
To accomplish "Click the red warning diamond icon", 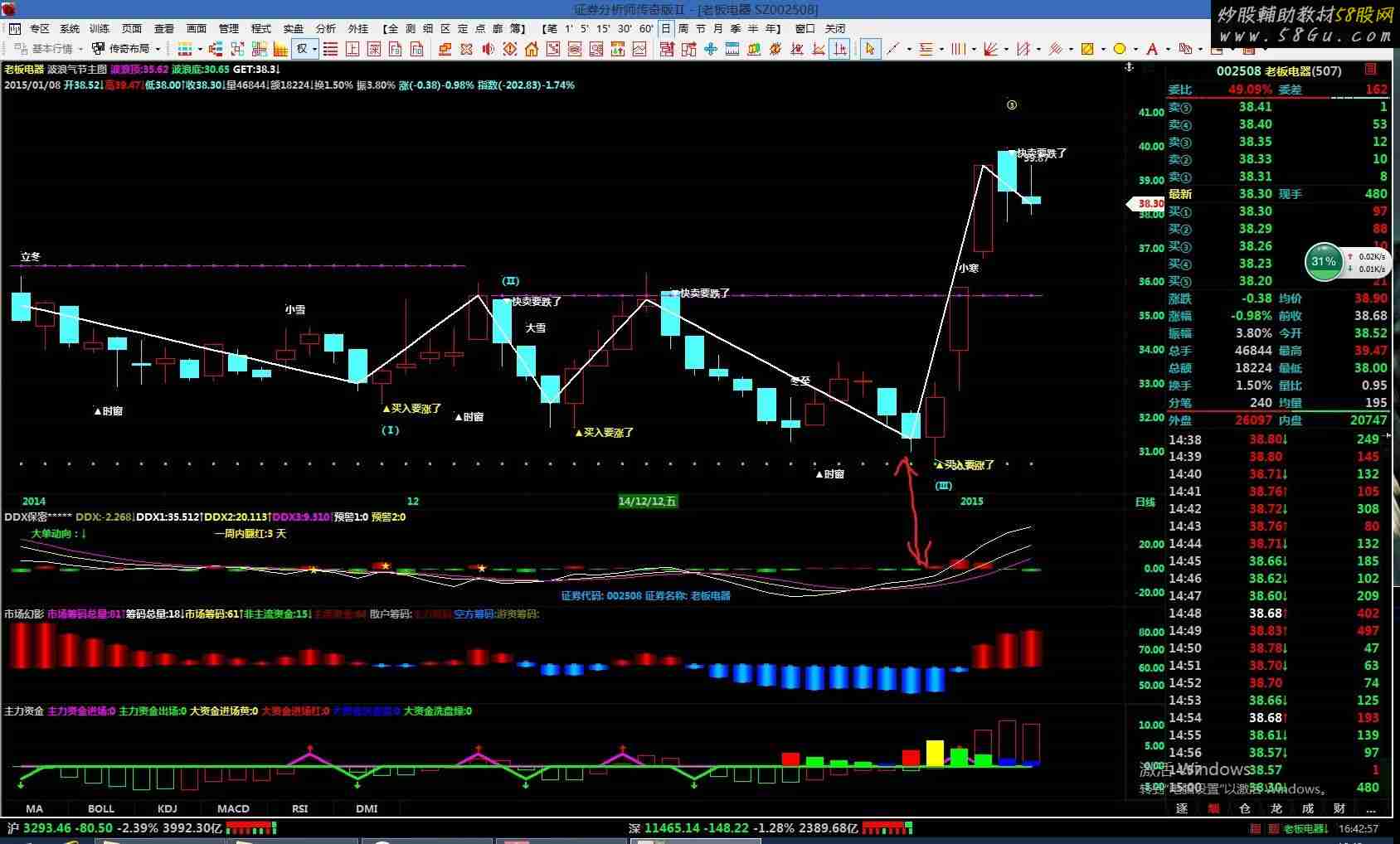I will (x=510, y=49).
